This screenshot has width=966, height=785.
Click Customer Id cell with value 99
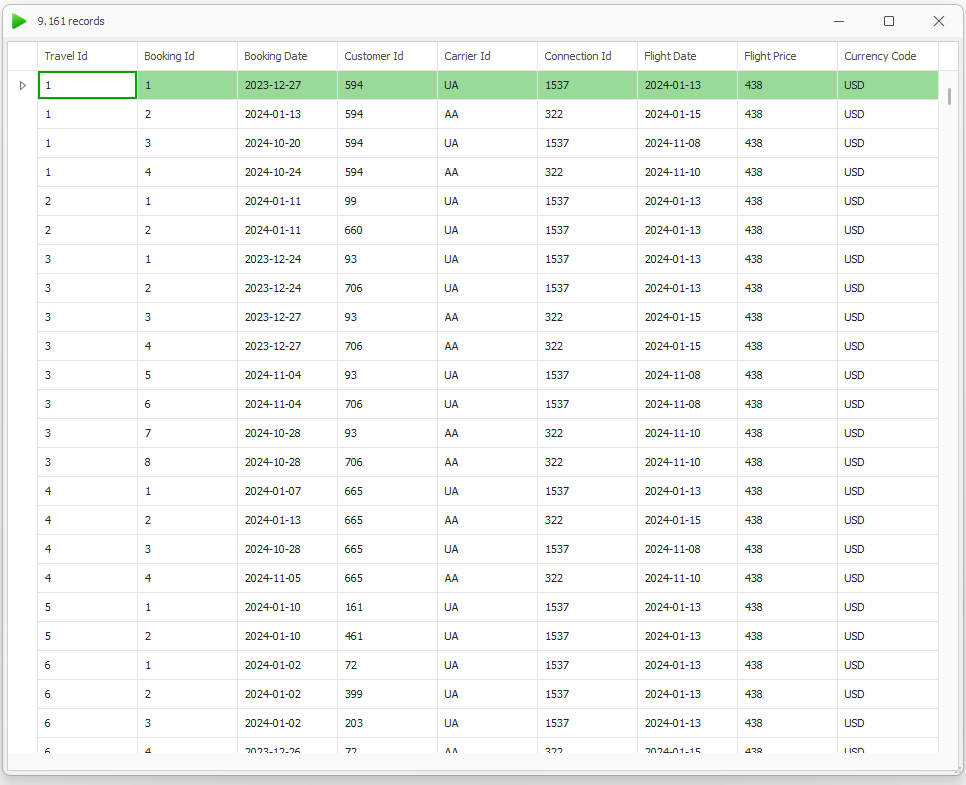387,201
